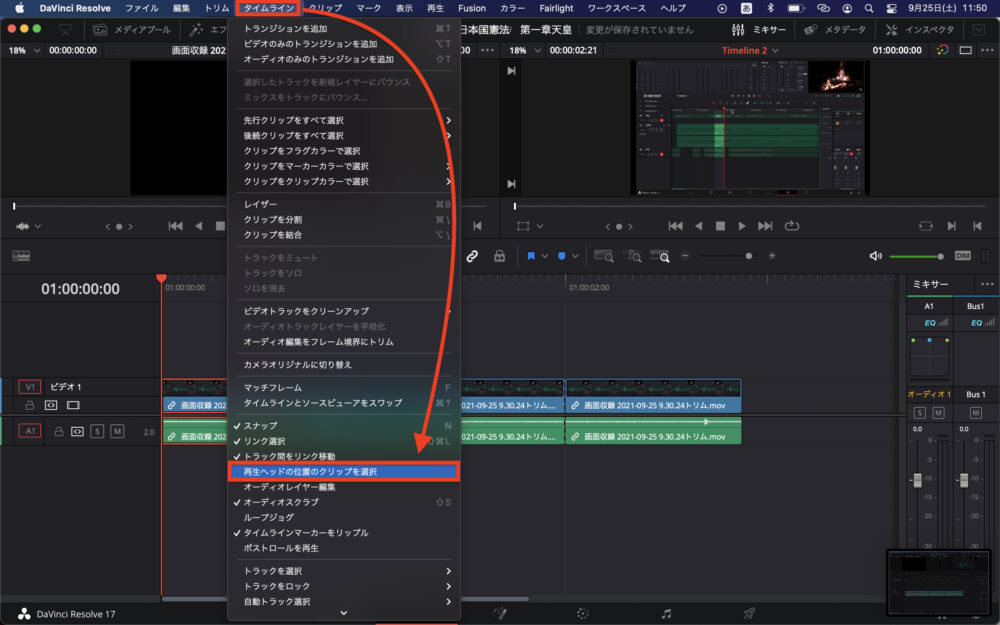The height and width of the screenshot is (625, 1000).
Task: Play timeline viewer in reverse
Action: pos(699,226)
